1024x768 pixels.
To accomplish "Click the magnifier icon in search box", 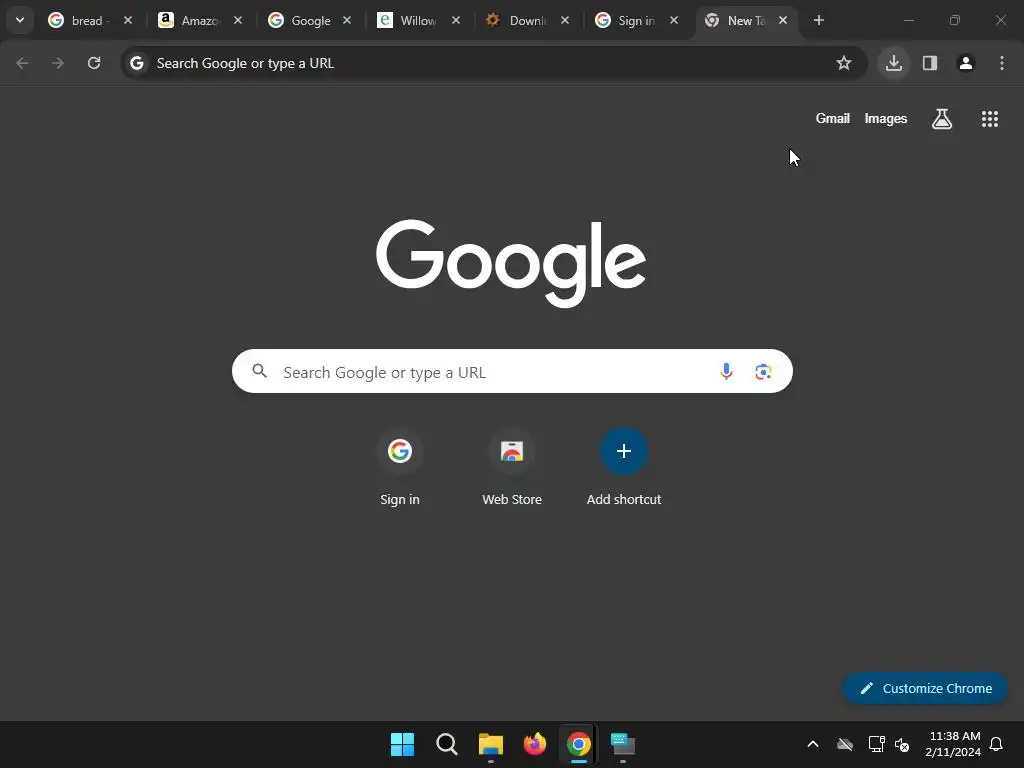I will (259, 371).
